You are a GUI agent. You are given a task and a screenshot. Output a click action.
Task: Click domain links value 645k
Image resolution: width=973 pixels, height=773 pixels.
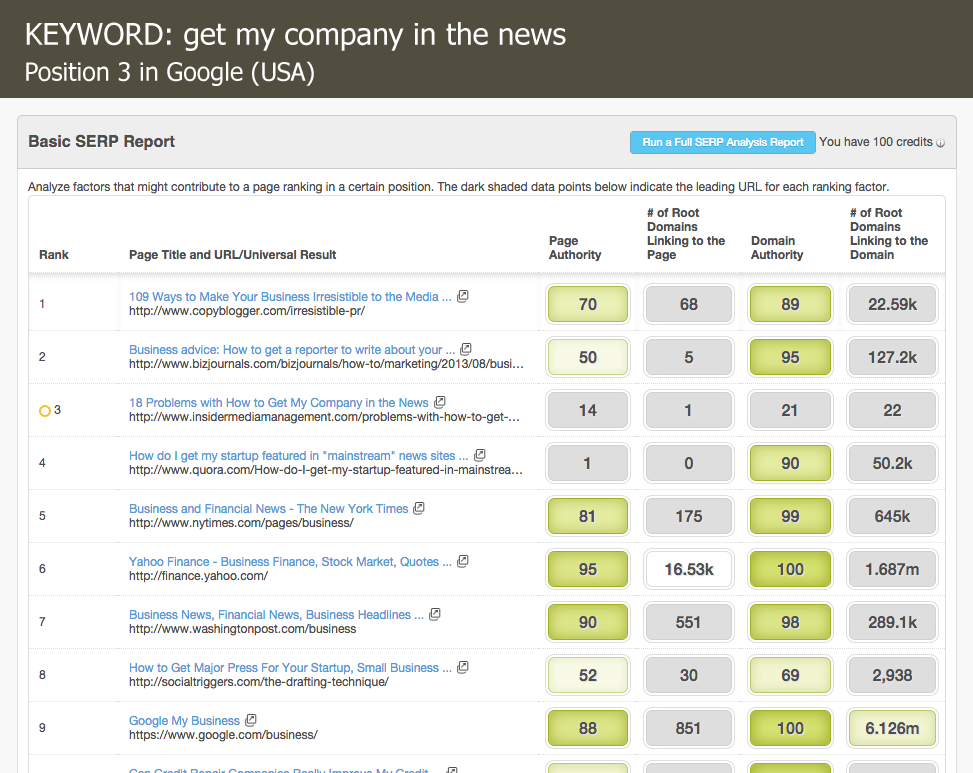[892, 516]
